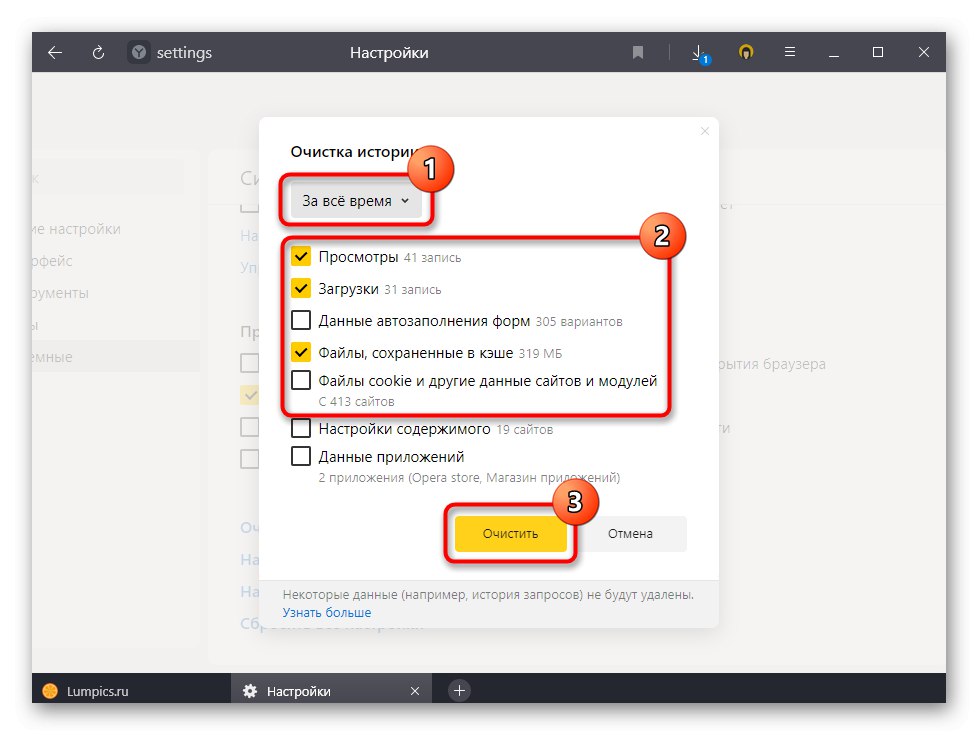This screenshot has height=735, width=978.
Task: Enable 'Данные автозаполнения форм' checkbox
Action: (301, 321)
